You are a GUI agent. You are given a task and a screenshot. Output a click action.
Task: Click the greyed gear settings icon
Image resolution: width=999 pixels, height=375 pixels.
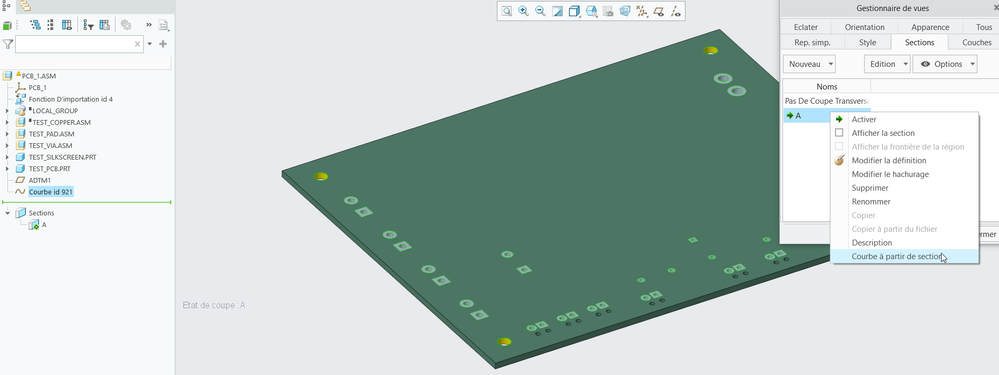pyautogui.click(x=126, y=25)
